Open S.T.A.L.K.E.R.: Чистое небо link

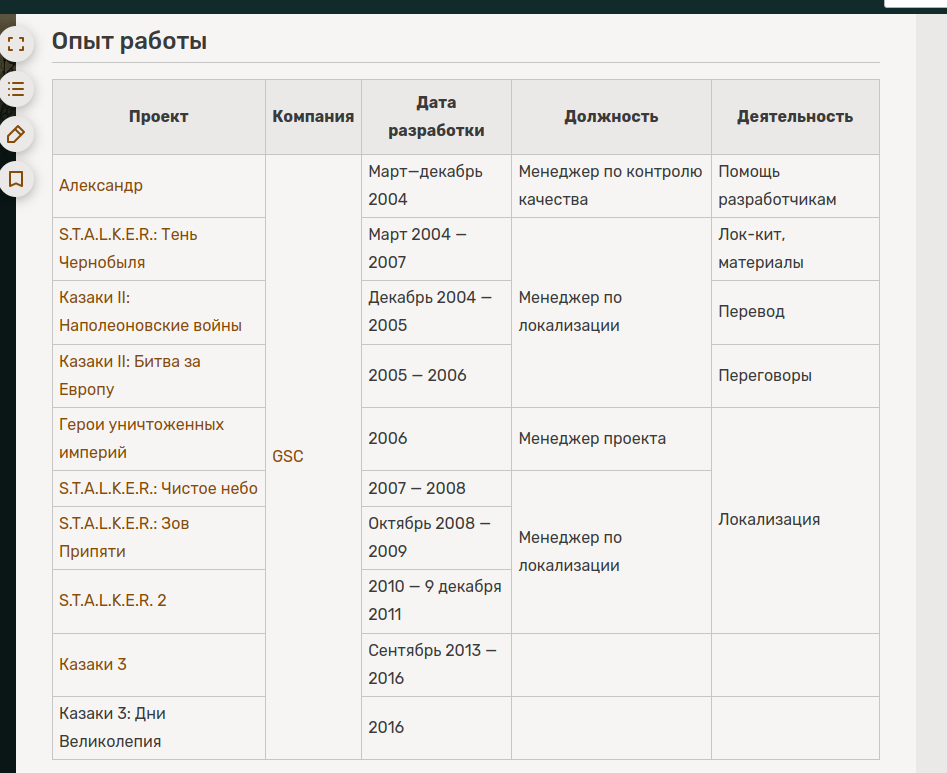click(158, 488)
